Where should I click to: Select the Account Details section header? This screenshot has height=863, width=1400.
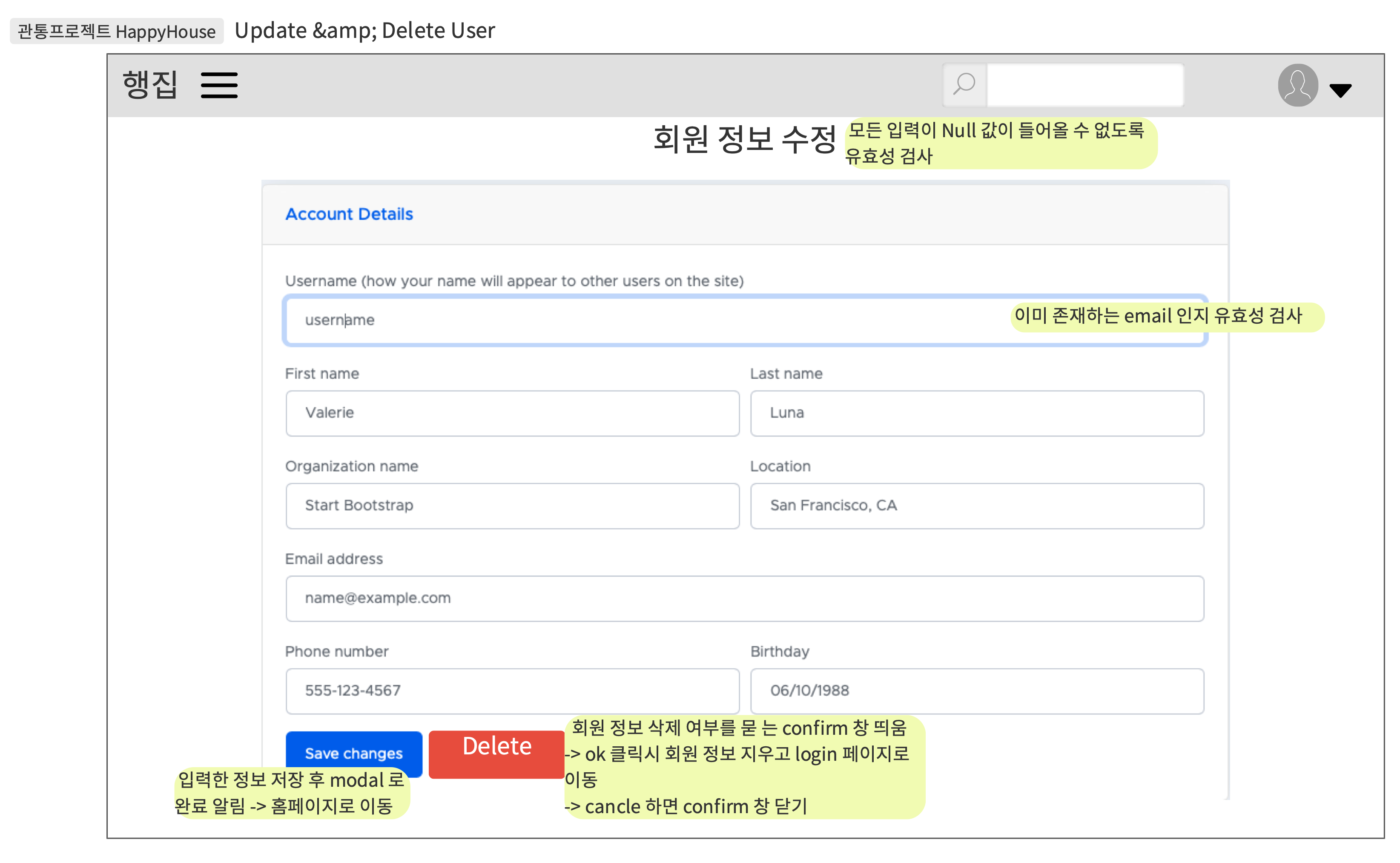[x=350, y=214]
